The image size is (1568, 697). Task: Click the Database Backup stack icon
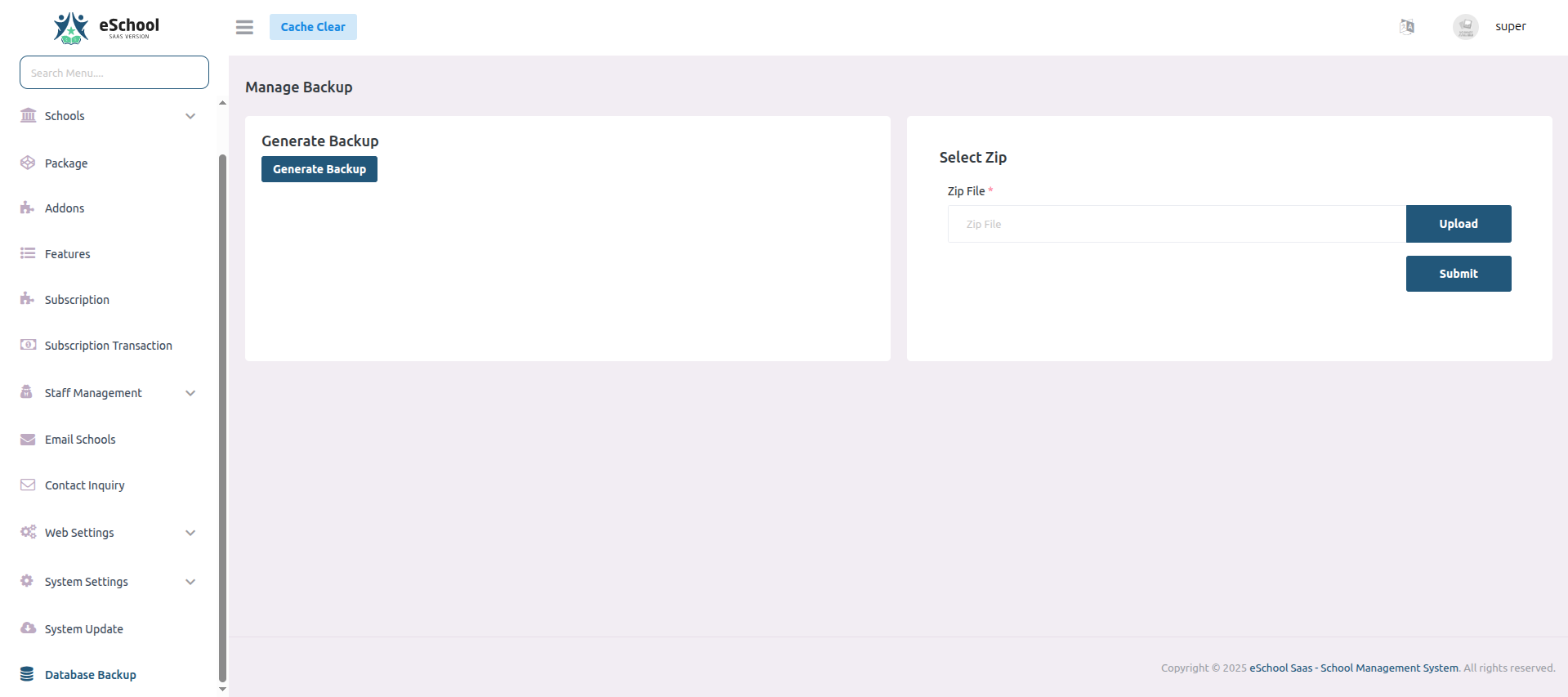tap(27, 674)
